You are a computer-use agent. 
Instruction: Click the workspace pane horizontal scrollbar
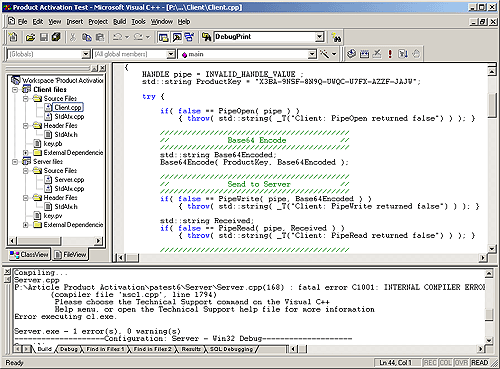[56, 241]
